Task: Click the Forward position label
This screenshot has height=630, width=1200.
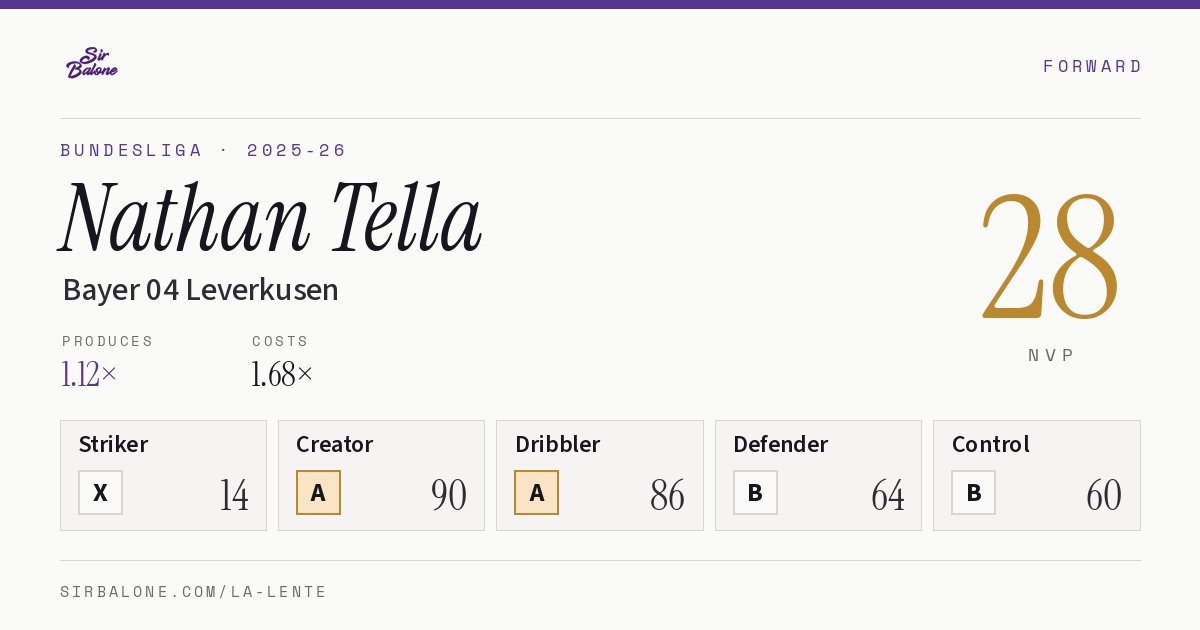Action: point(1092,66)
